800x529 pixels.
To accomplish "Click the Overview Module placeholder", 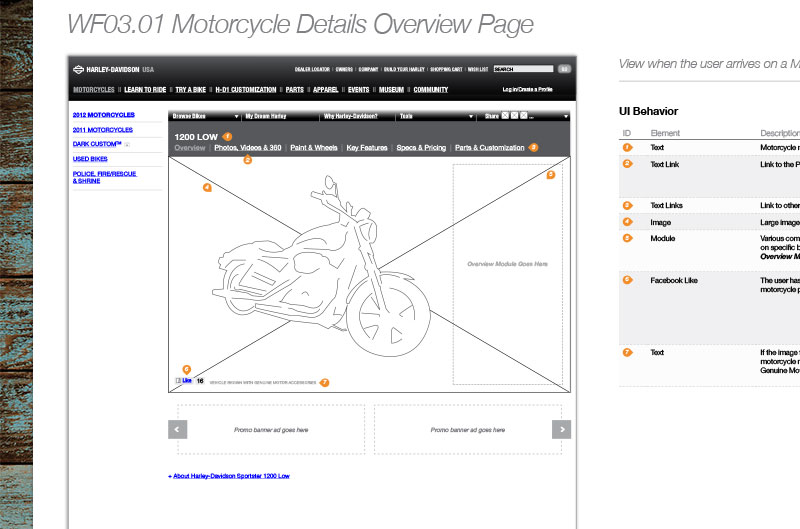I will click(508, 274).
